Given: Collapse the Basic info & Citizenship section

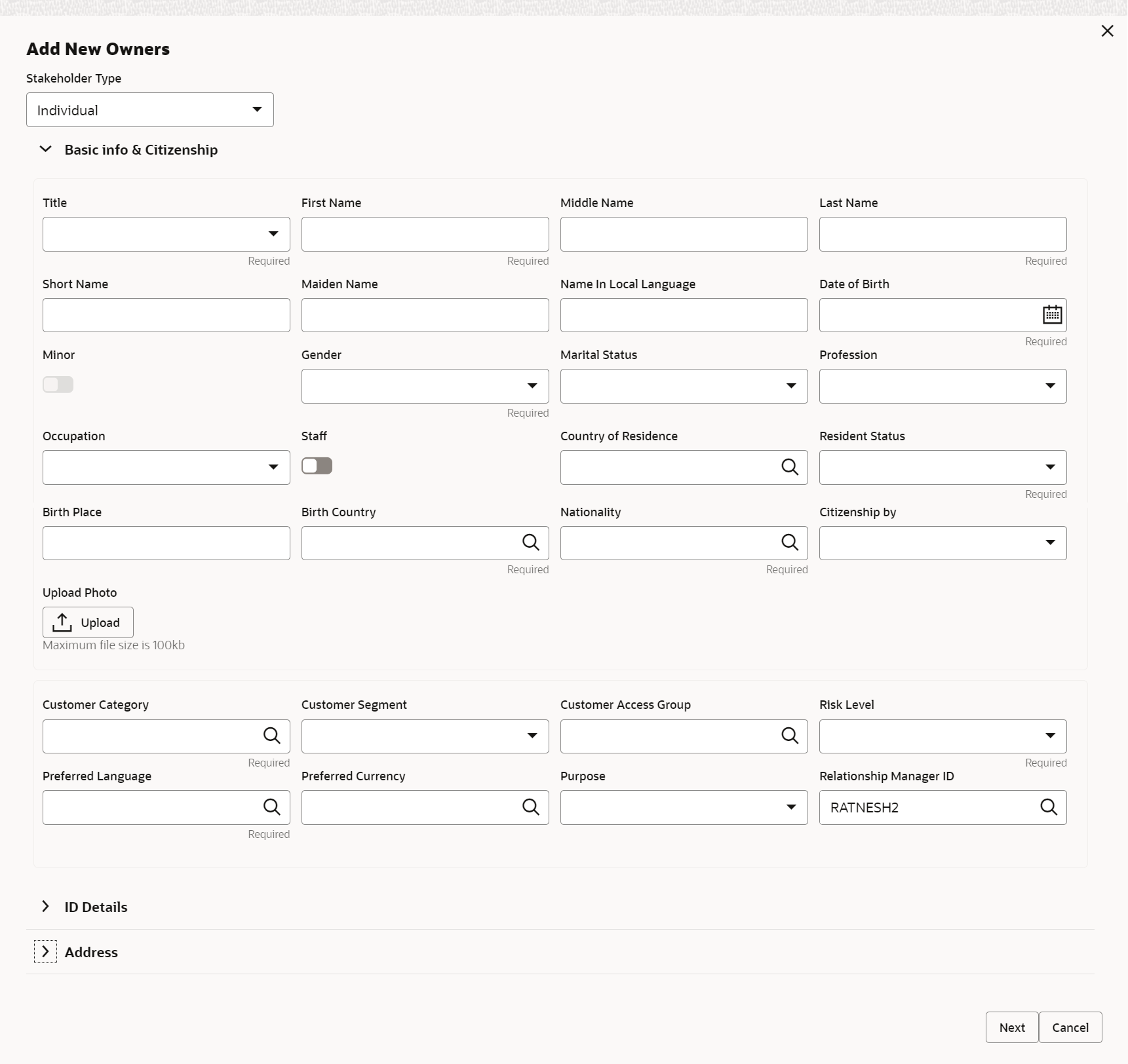Looking at the screenshot, I should [x=45, y=149].
